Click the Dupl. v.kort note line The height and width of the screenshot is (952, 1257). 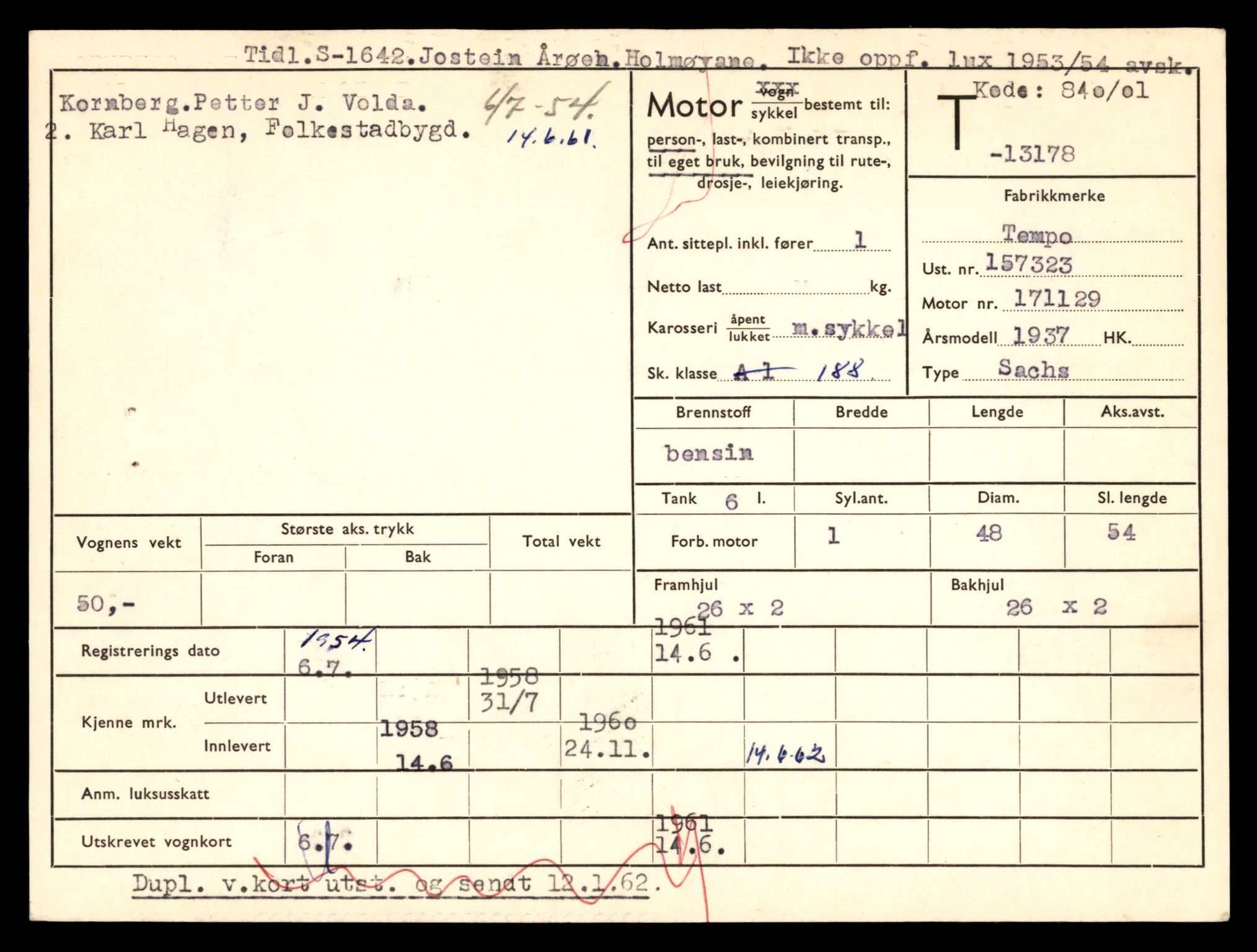point(397,883)
